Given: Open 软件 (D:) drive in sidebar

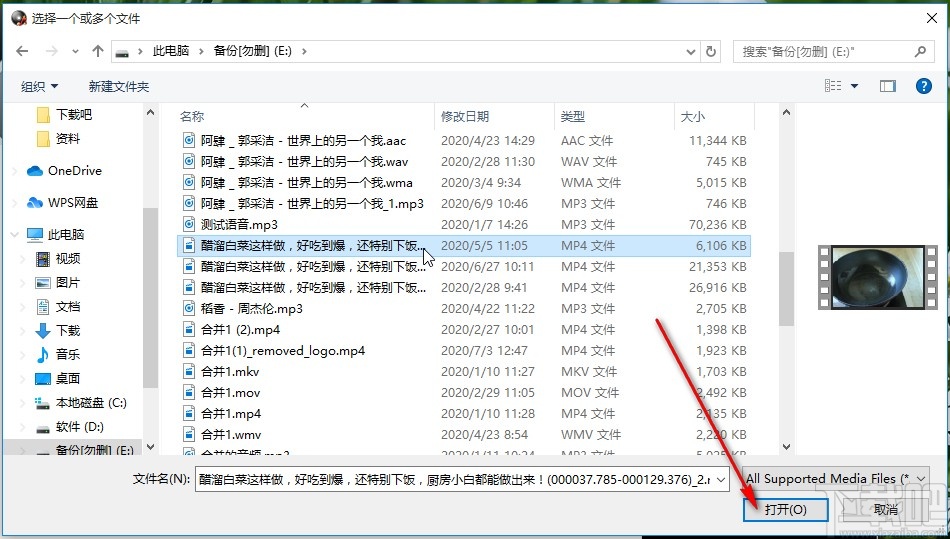Looking at the screenshot, I should 70,427.
